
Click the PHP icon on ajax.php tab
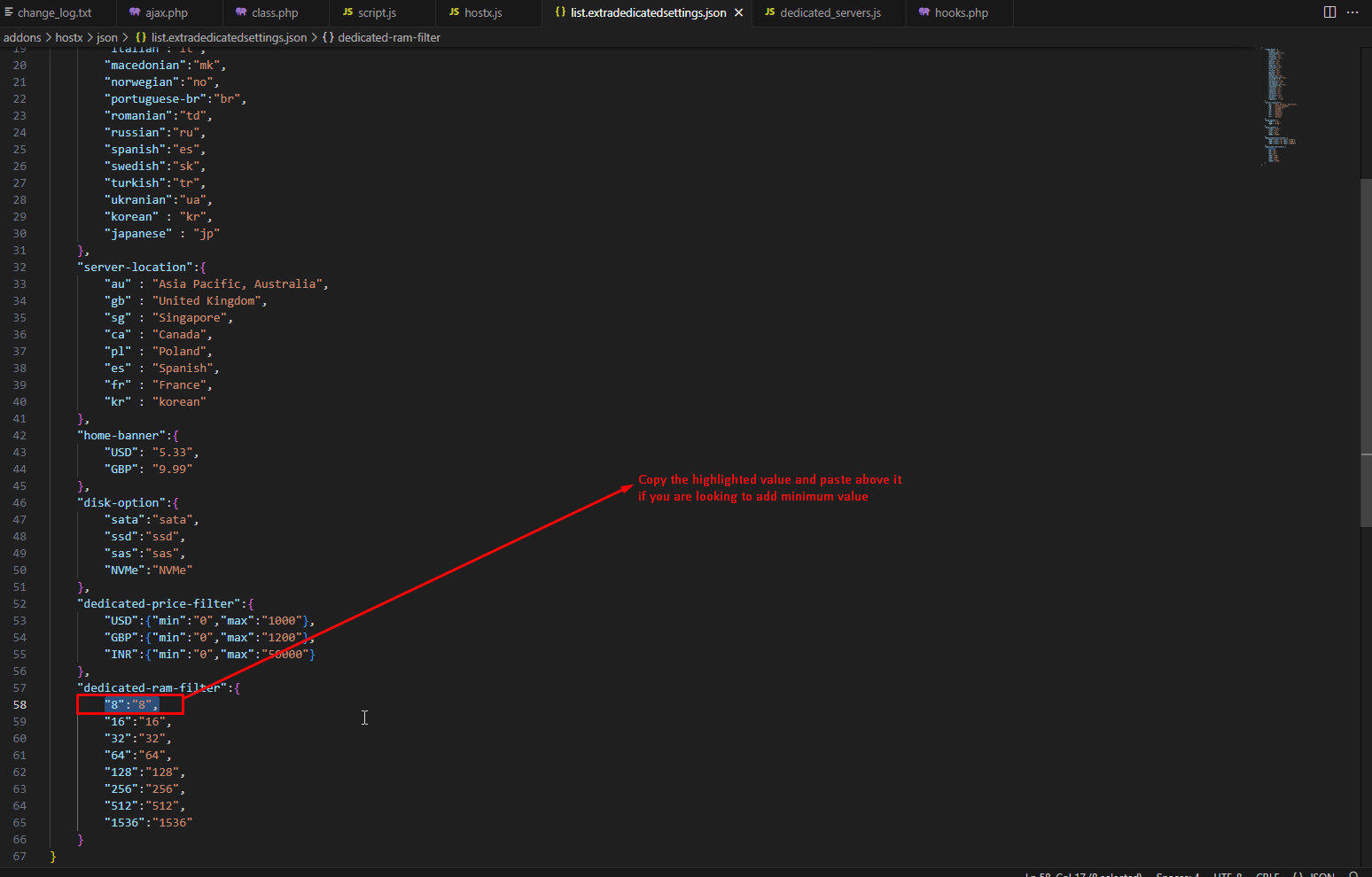pyautogui.click(x=135, y=12)
